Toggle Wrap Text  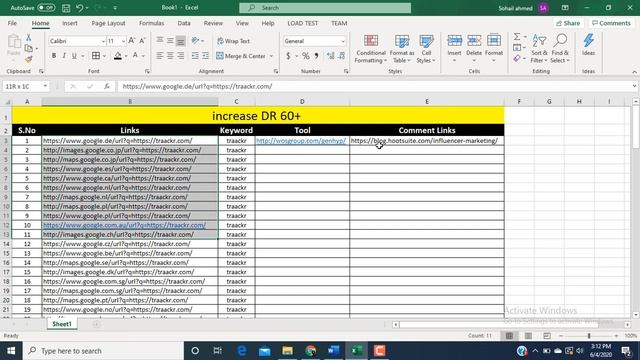(x=233, y=41)
